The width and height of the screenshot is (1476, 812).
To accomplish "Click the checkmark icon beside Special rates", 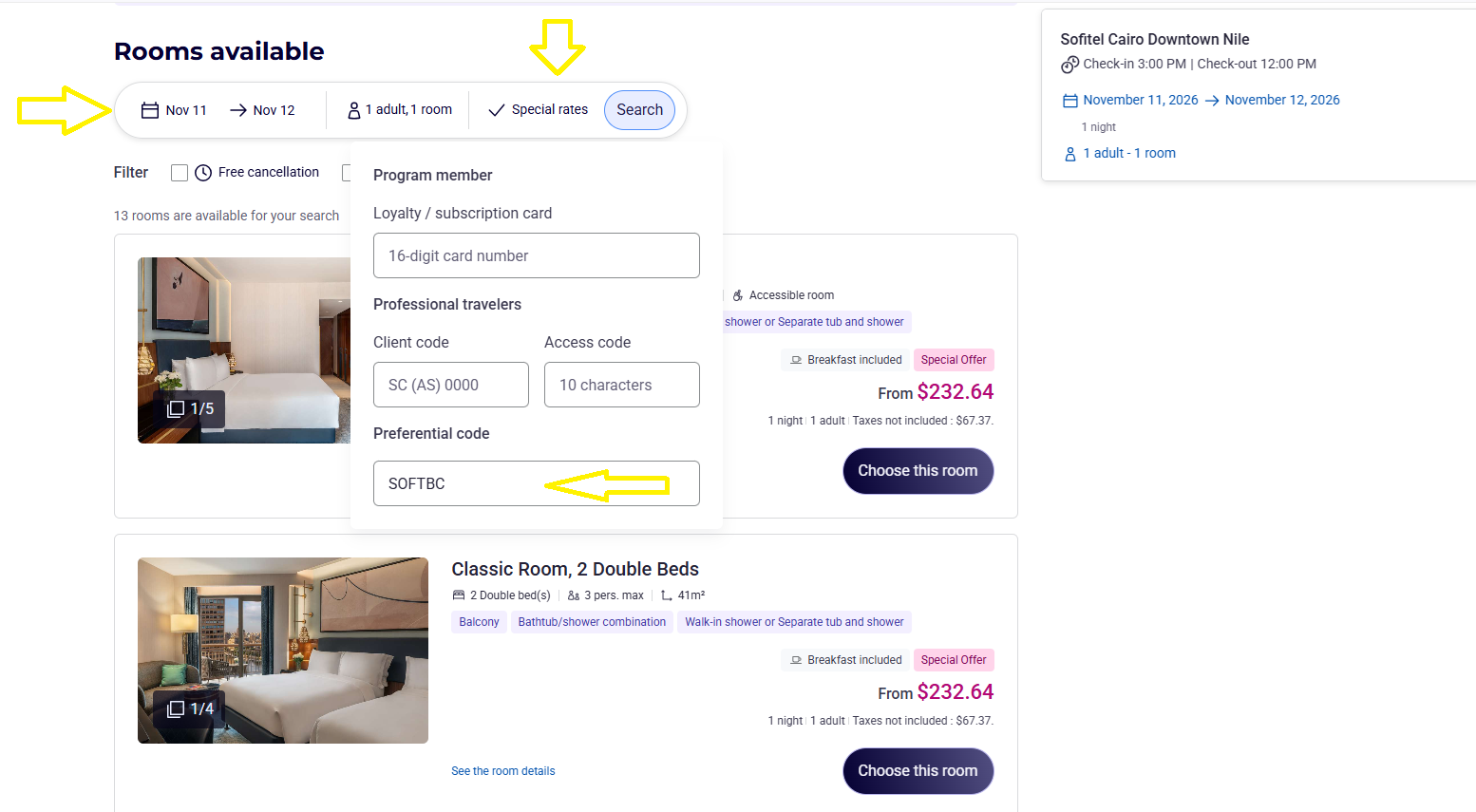I will coord(496,110).
